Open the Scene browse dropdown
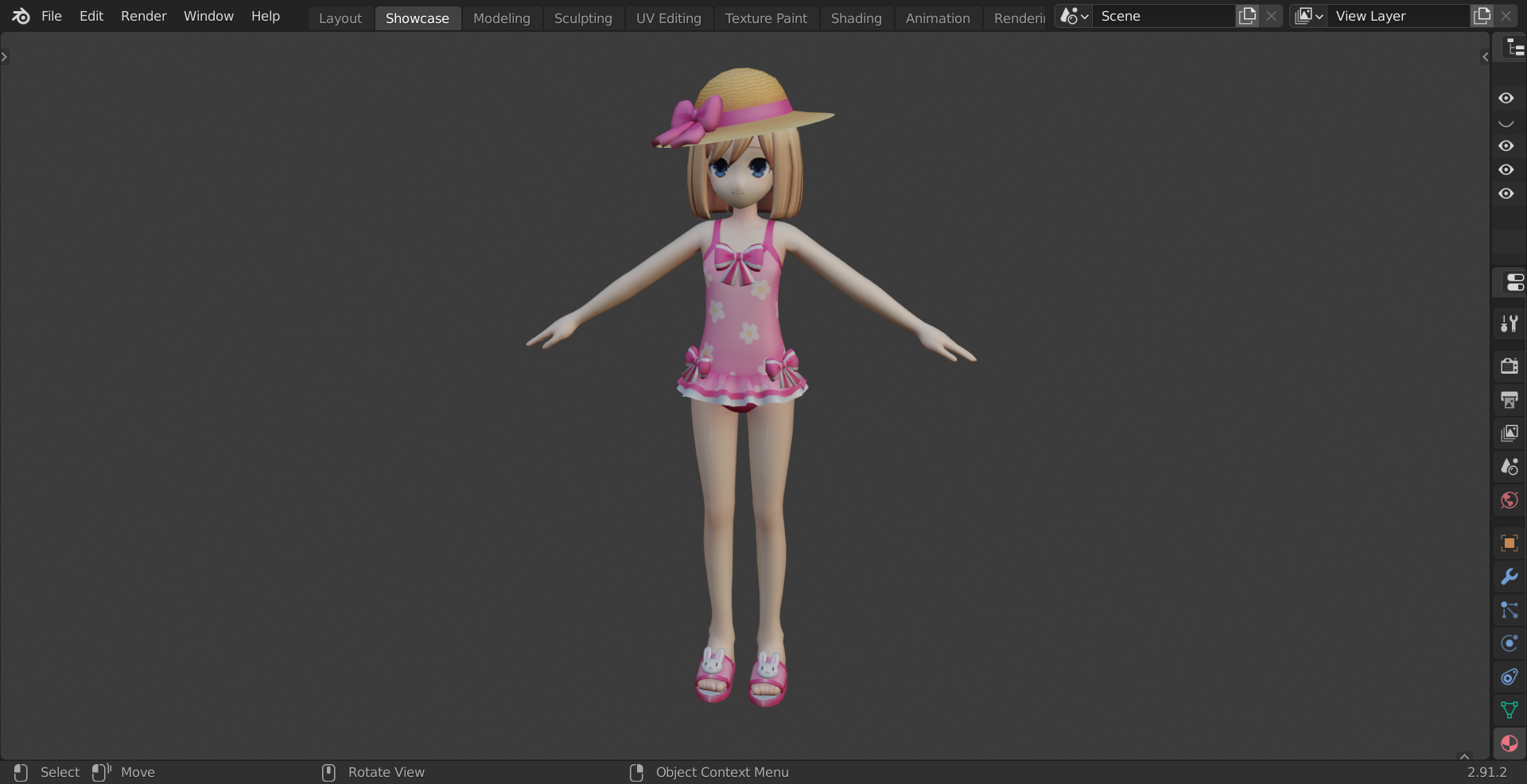1527x784 pixels. tap(1073, 16)
